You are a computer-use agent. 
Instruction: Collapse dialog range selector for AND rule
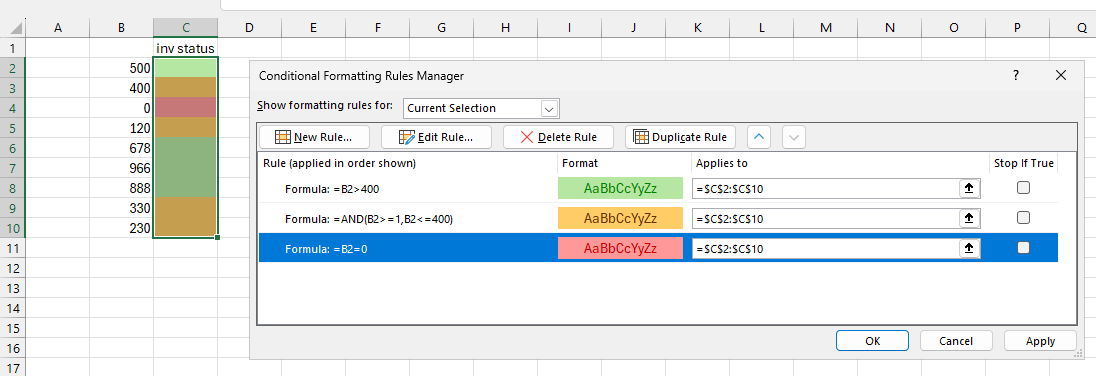click(x=969, y=218)
